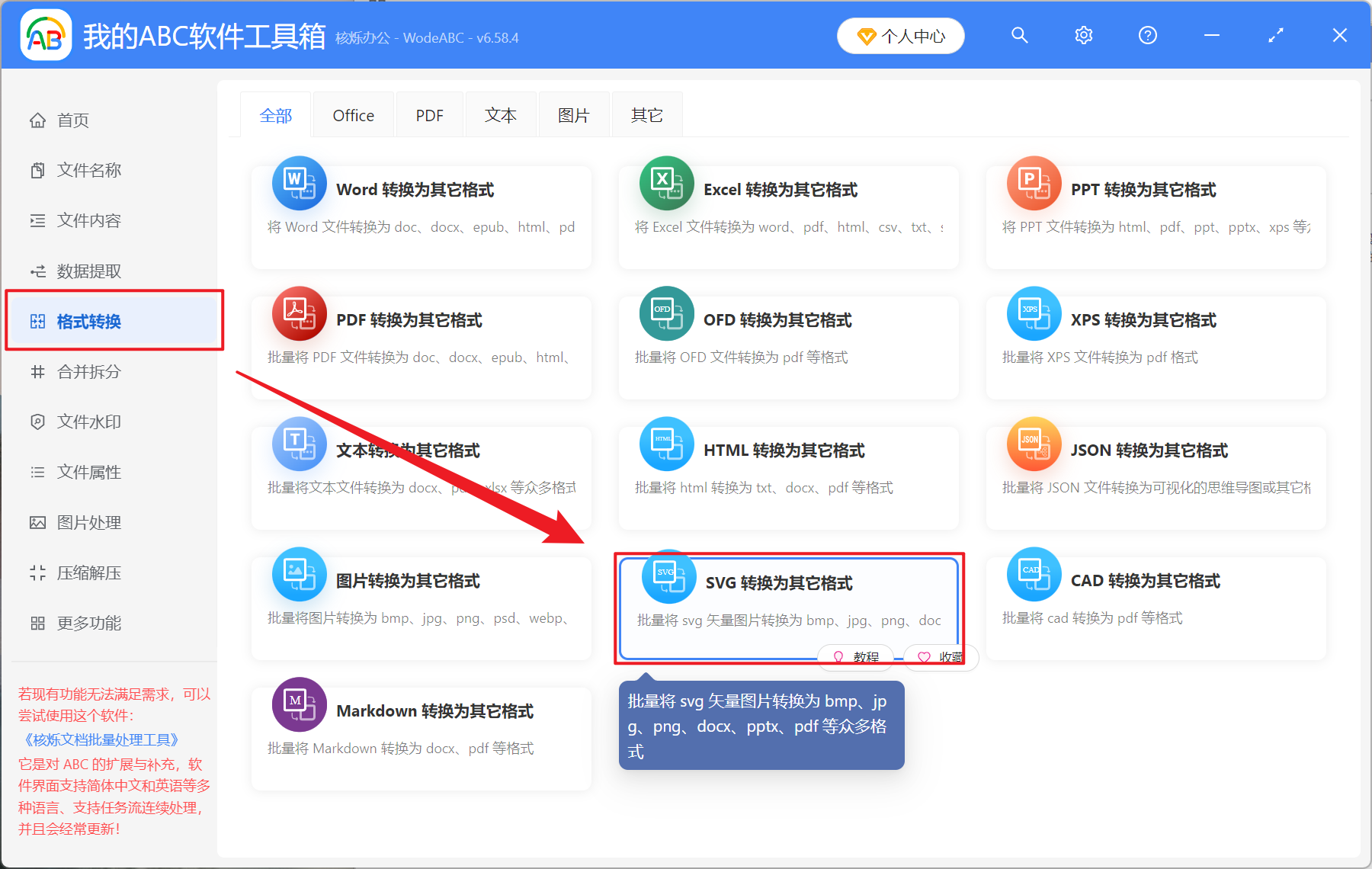Switch to the Office tab
Viewport: 1372px width, 869px height.
pyautogui.click(x=353, y=114)
